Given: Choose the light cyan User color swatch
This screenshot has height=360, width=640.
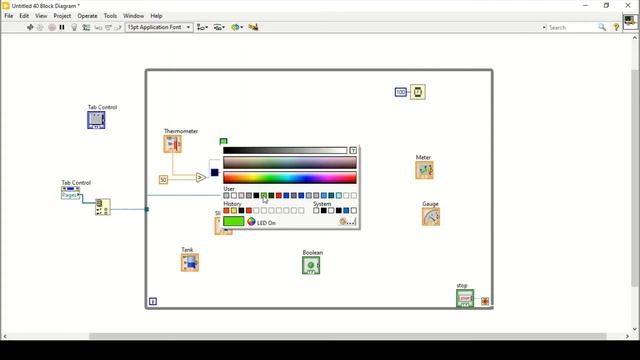Looking at the screenshot, I should tap(339, 196).
